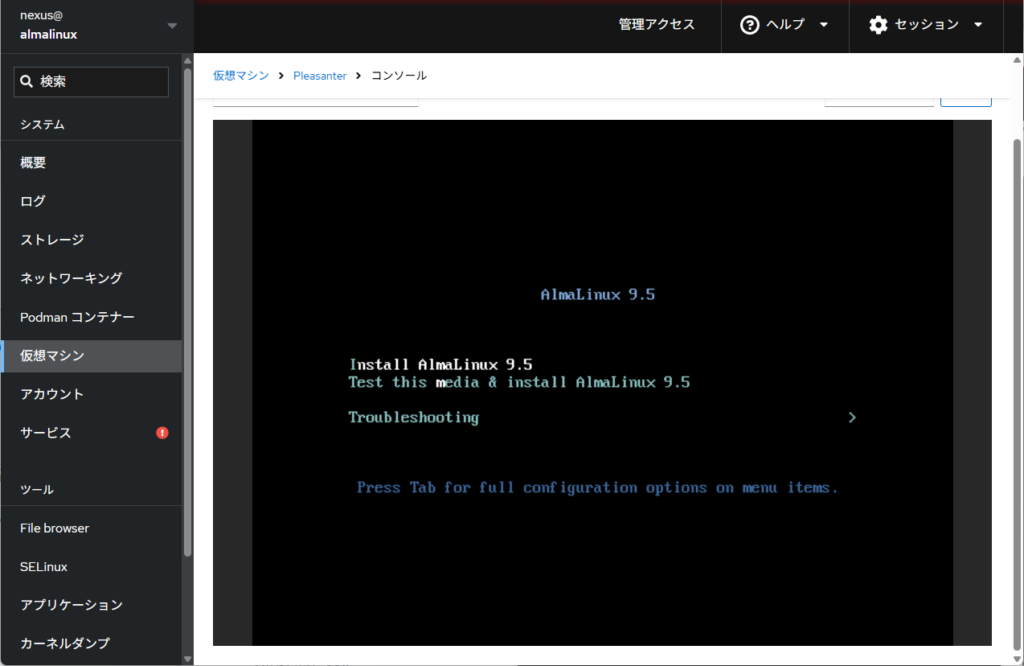Screen dimensions: 1024x666
Task: Click the 仮想マシン breadcrumb link
Action: click(240, 76)
